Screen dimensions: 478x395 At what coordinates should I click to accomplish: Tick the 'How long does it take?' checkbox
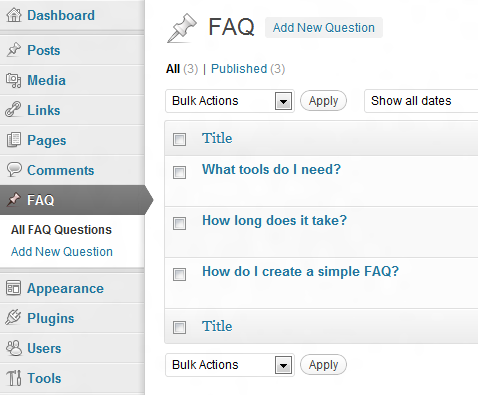(179, 223)
